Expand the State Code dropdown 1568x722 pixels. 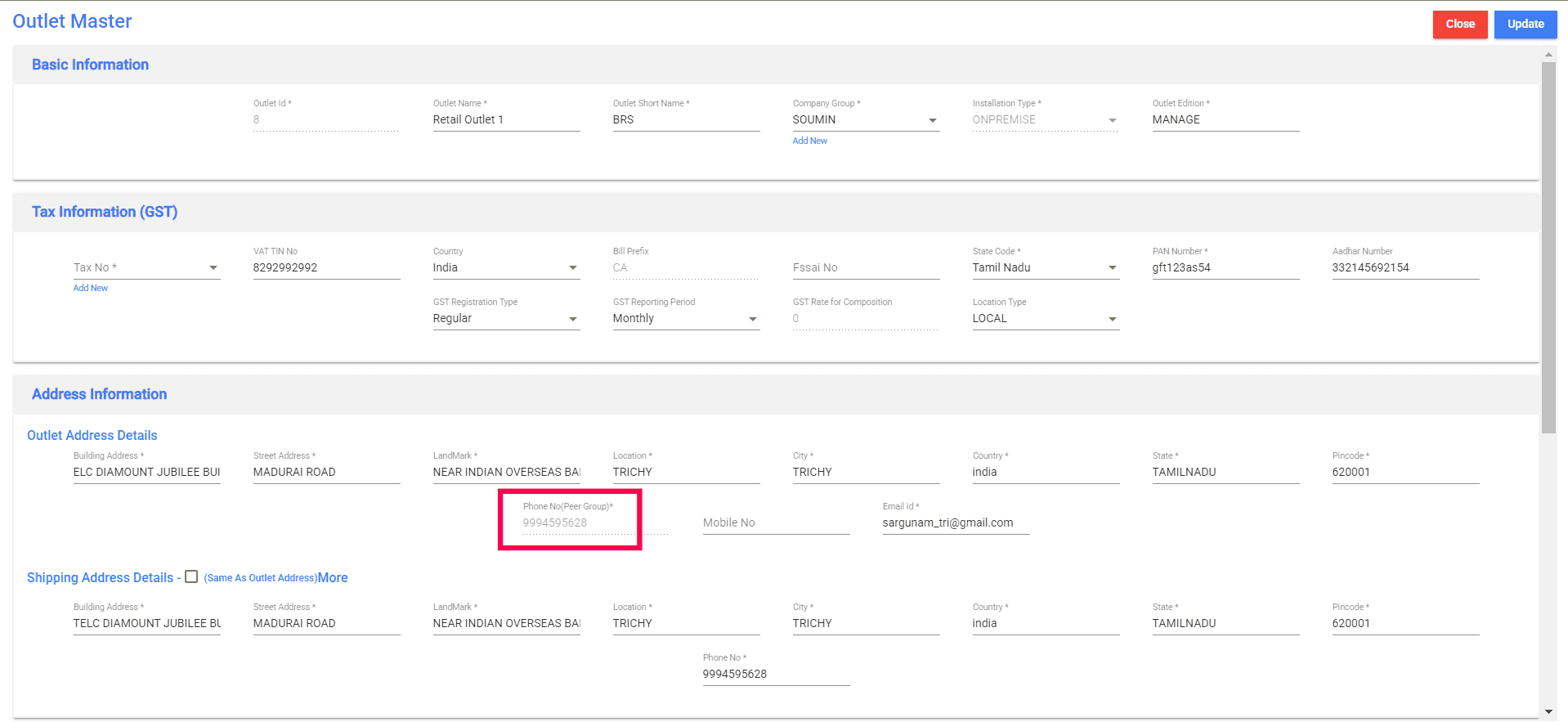[x=1045, y=268]
